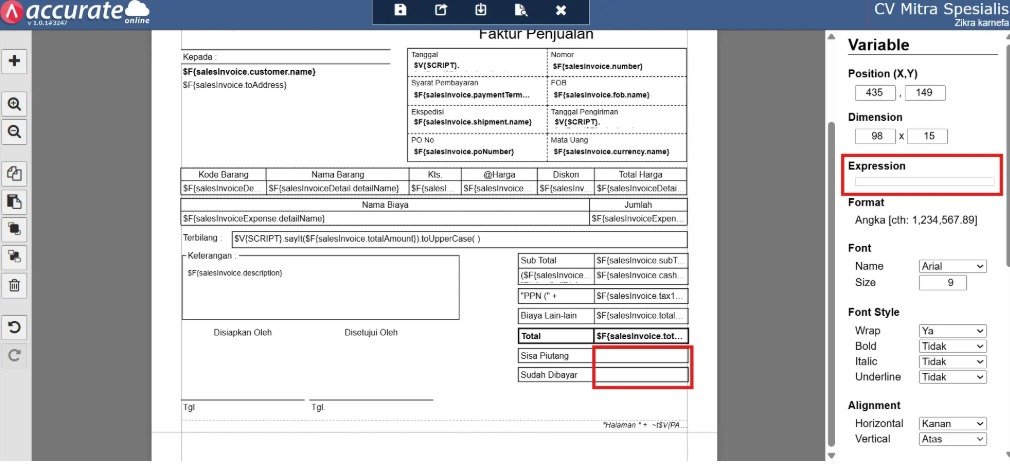Select the Diskon column header

(x=566, y=175)
